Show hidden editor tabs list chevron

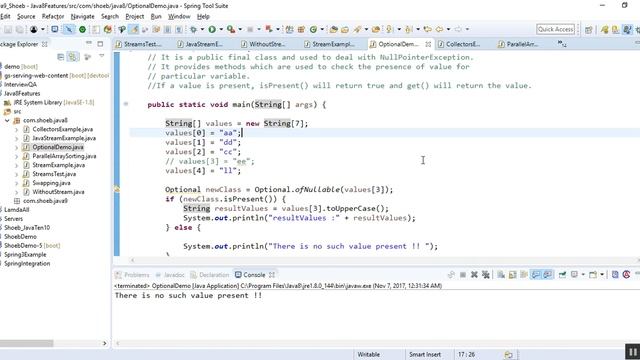tap(562, 44)
